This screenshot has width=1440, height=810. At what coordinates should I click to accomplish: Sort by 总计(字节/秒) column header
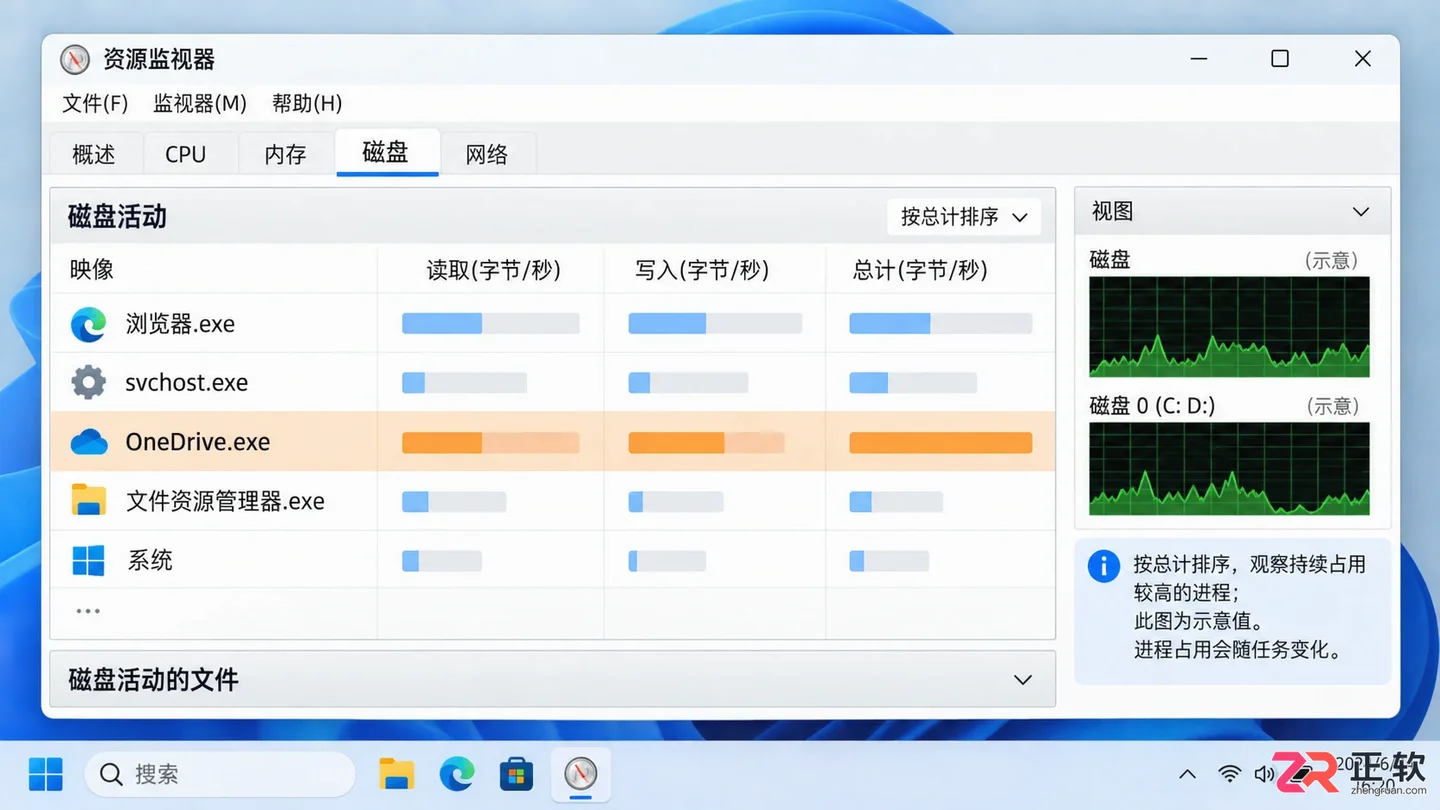920,270
